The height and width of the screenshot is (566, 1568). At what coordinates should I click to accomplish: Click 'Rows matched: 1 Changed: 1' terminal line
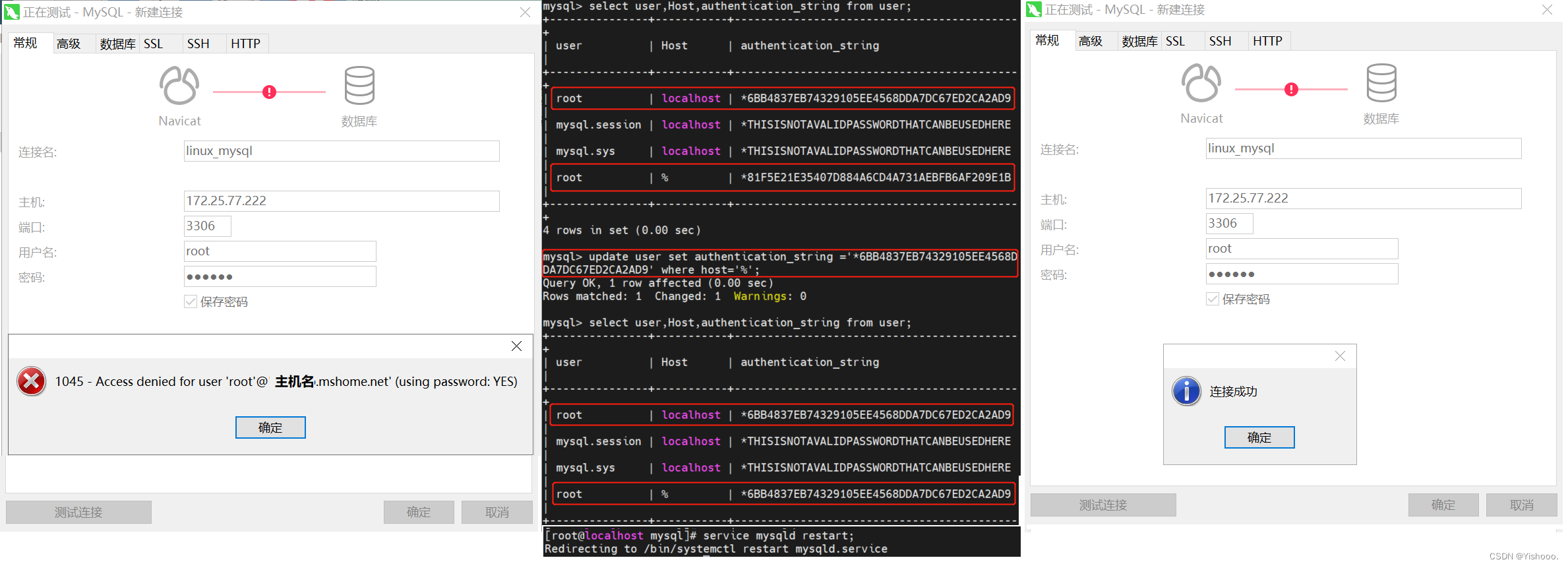(x=675, y=296)
